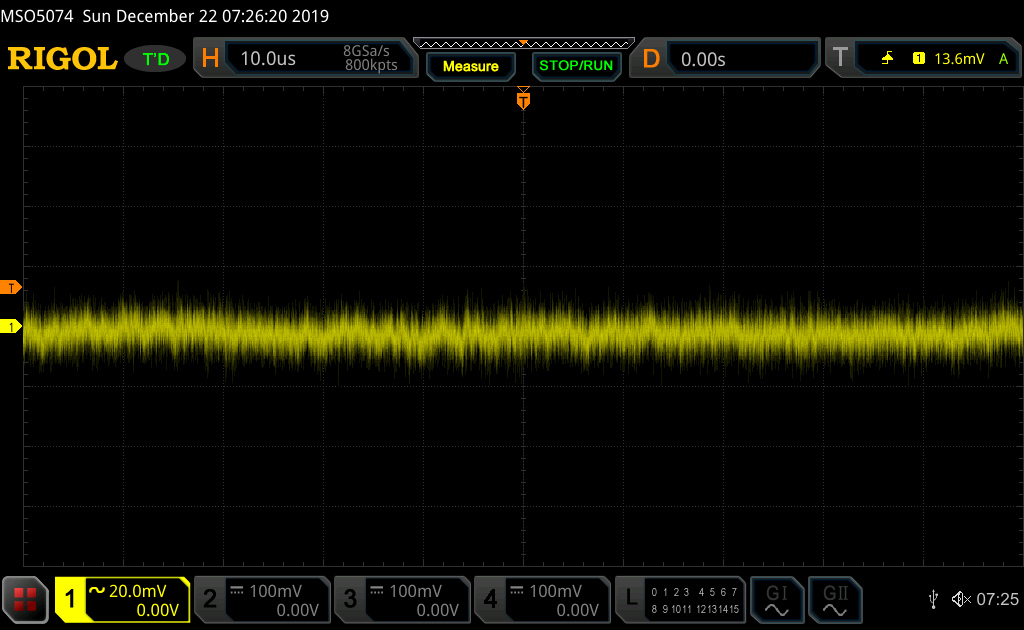Viewport: 1024px width, 630px height.
Task: Click the 8GSa/s sample rate readout
Action: [366, 51]
